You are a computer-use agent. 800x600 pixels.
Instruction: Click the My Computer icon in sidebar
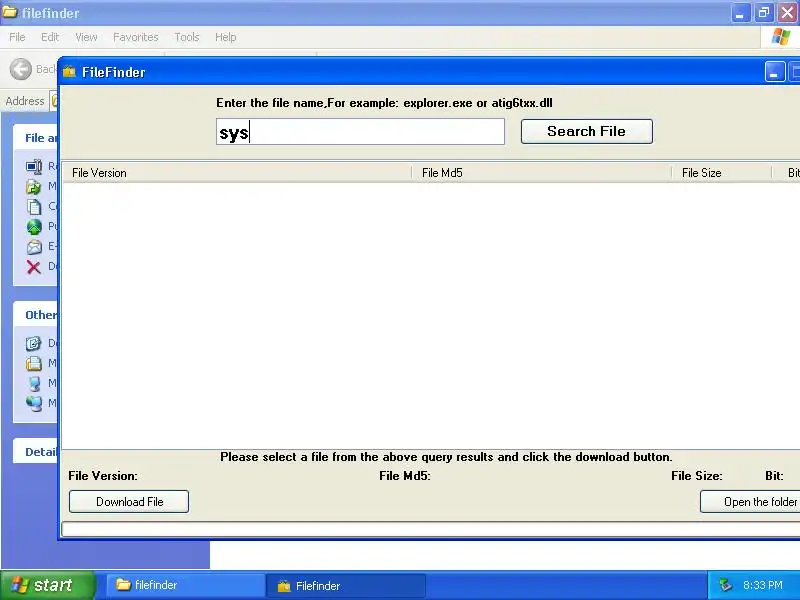[34, 383]
